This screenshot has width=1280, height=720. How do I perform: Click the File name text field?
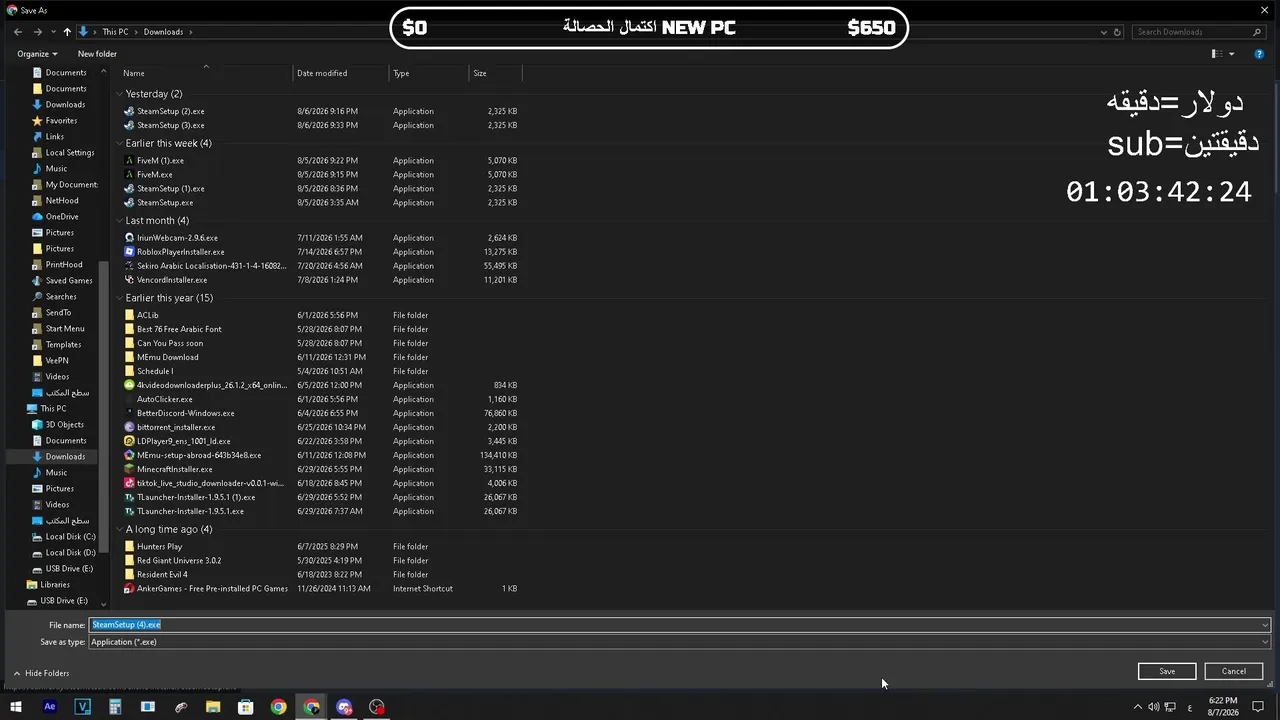[674, 625]
